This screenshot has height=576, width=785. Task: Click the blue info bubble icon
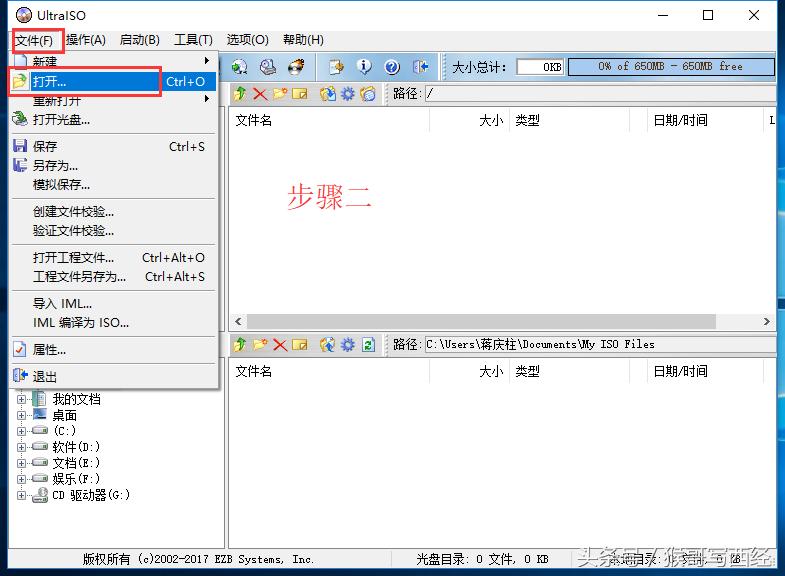(364, 67)
